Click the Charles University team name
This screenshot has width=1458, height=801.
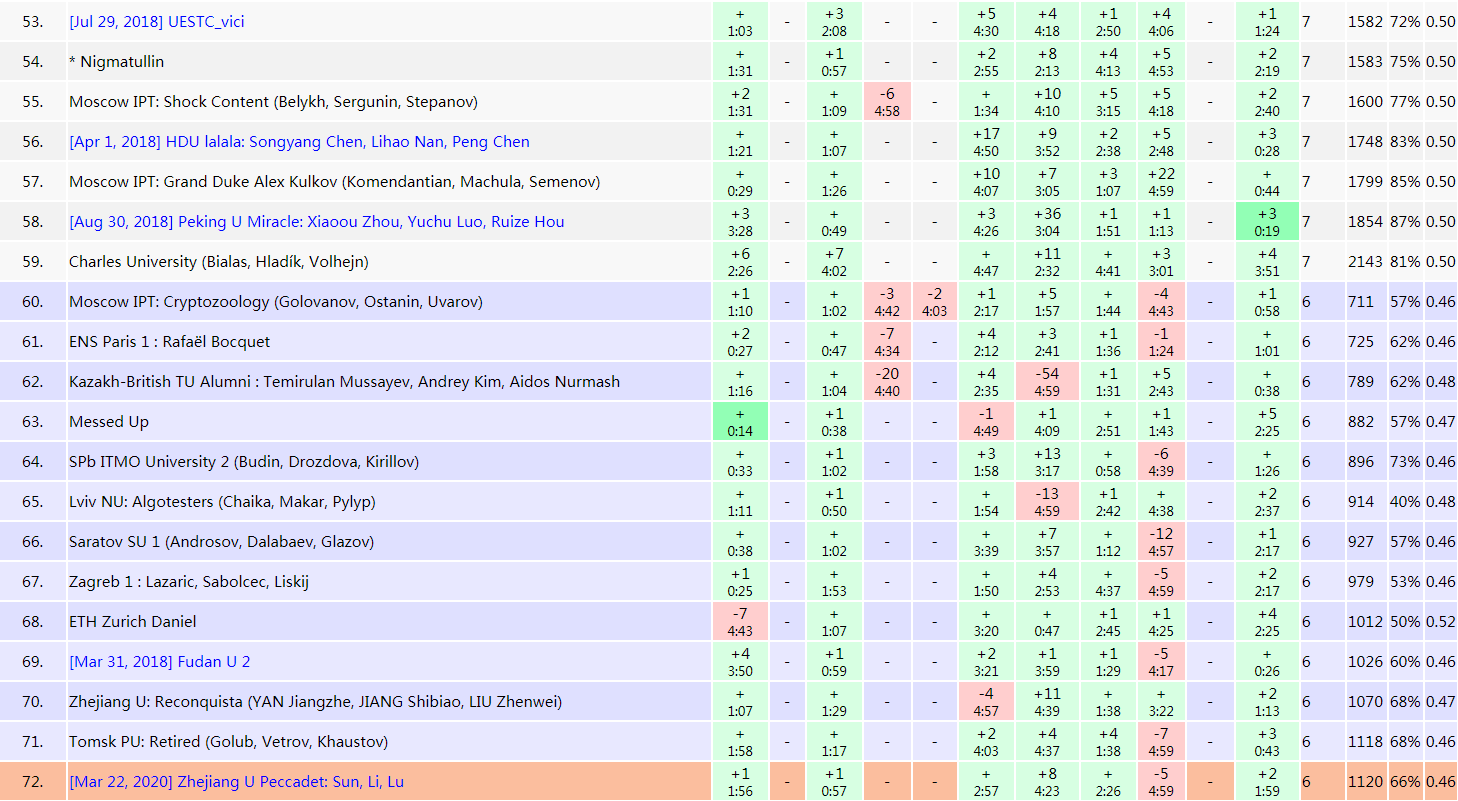(x=218, y=262)
